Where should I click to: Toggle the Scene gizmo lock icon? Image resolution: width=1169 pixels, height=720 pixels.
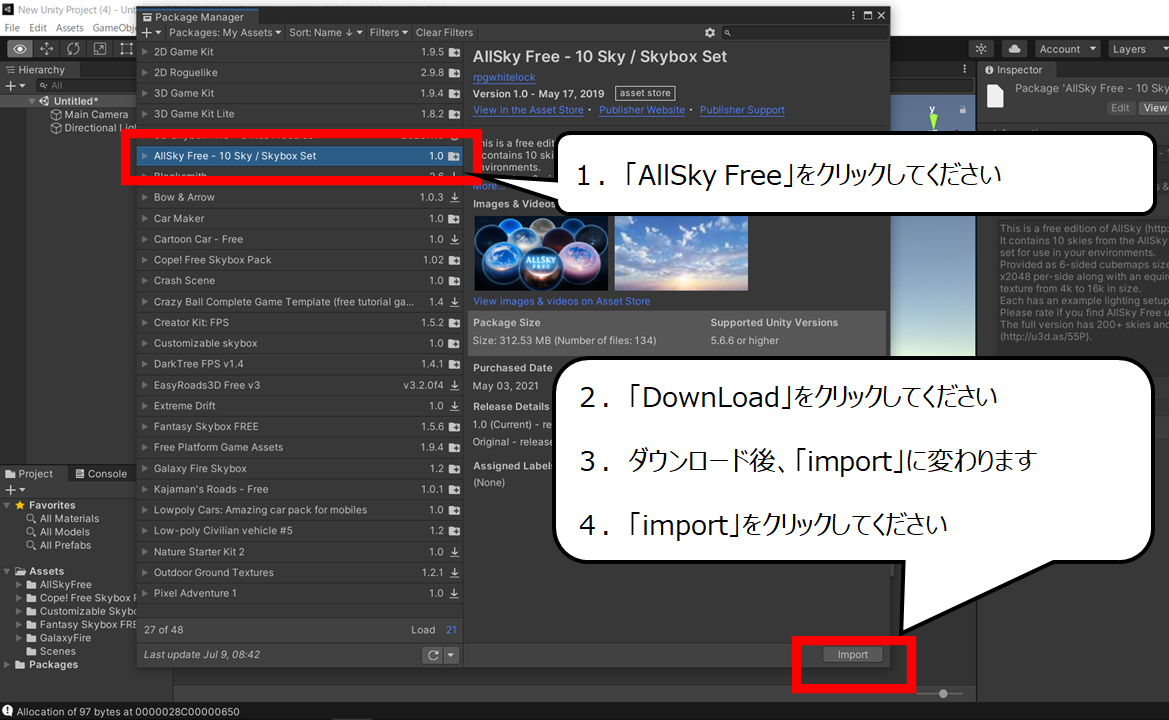click(x=962, y=110)
